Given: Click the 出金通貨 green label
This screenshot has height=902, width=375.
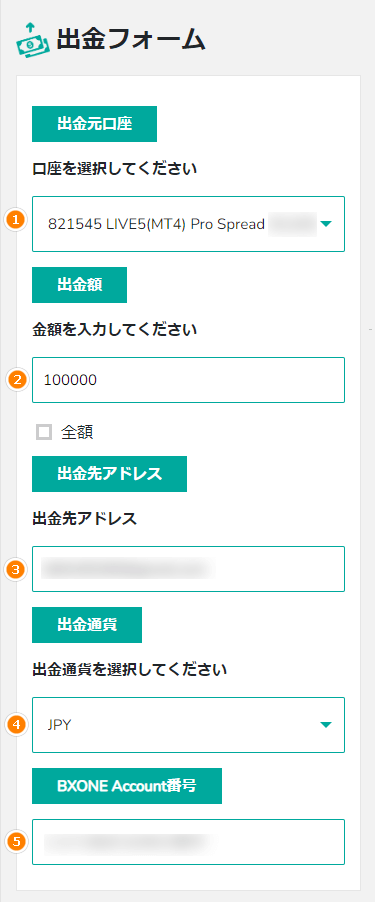Looking at the screenshot, I should [x=87, y=625].
